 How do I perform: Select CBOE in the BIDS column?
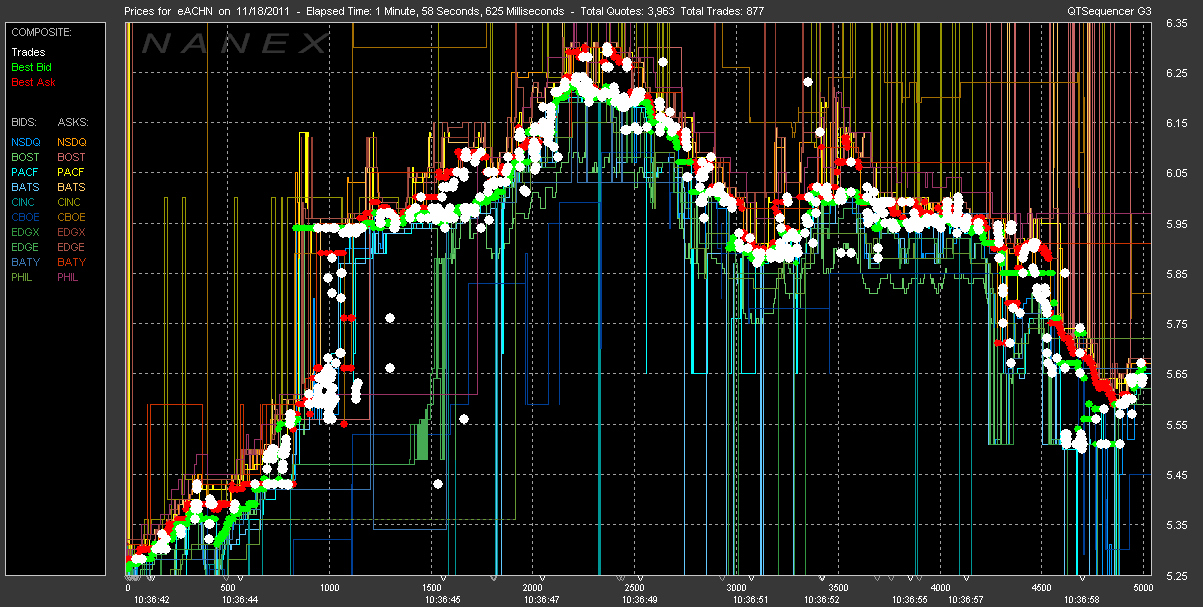tap(25, 217)
